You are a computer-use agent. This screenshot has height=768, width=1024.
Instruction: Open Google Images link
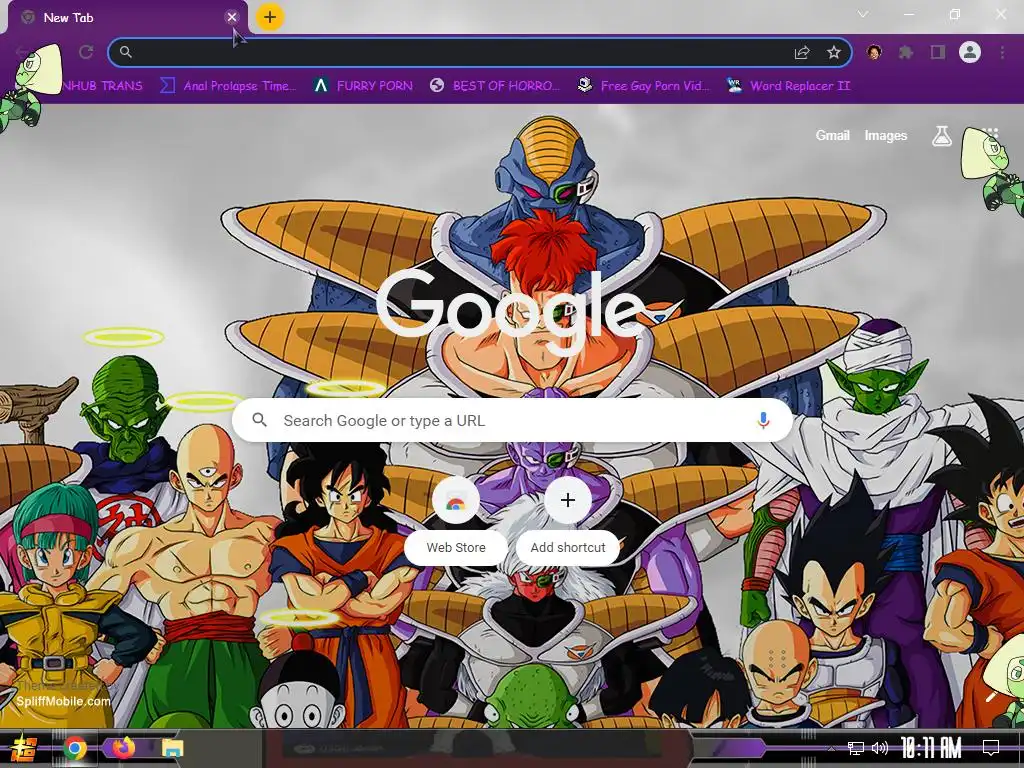tap(886, 135)
